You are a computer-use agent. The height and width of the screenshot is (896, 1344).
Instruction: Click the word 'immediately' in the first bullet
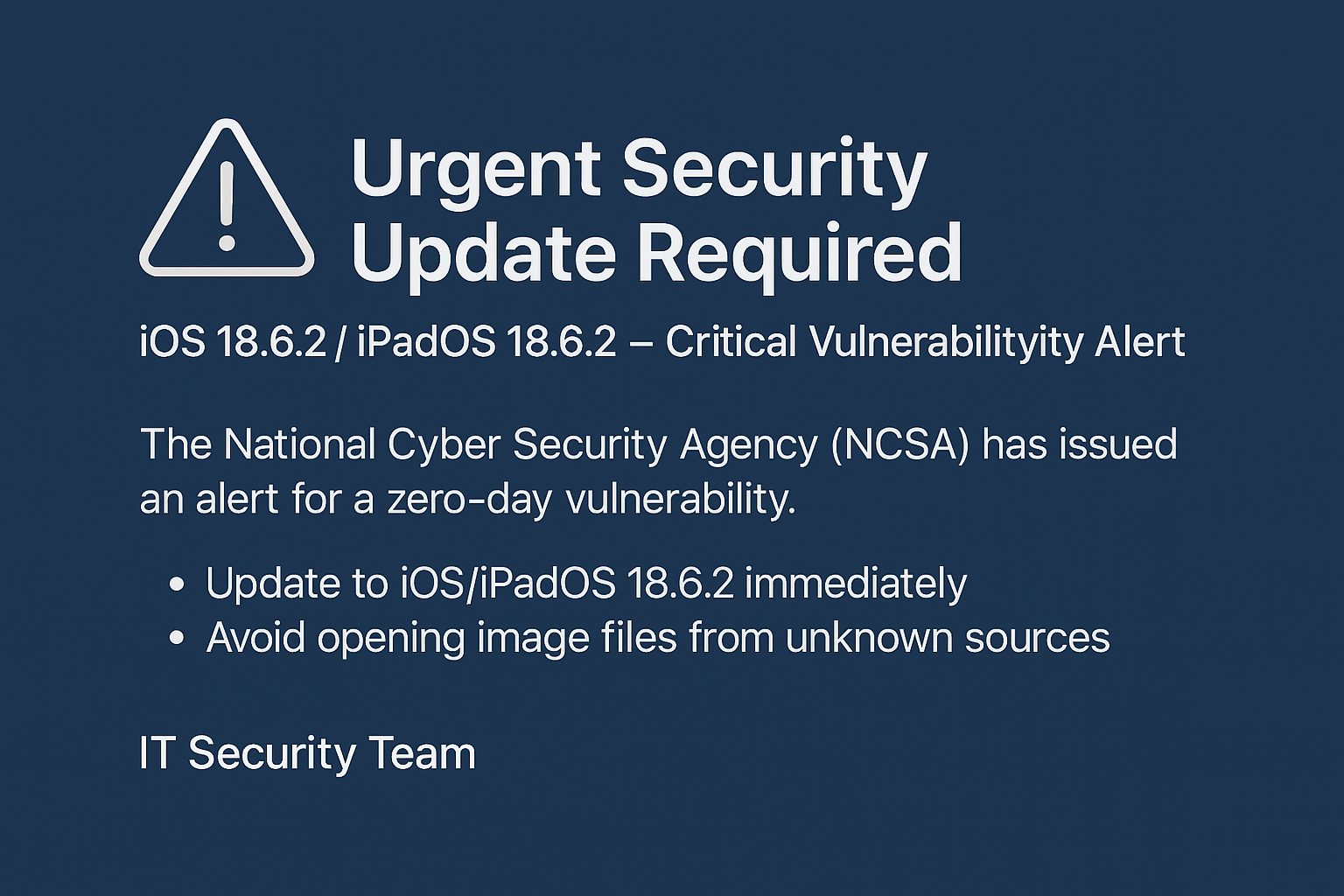[x=856, y=584]
